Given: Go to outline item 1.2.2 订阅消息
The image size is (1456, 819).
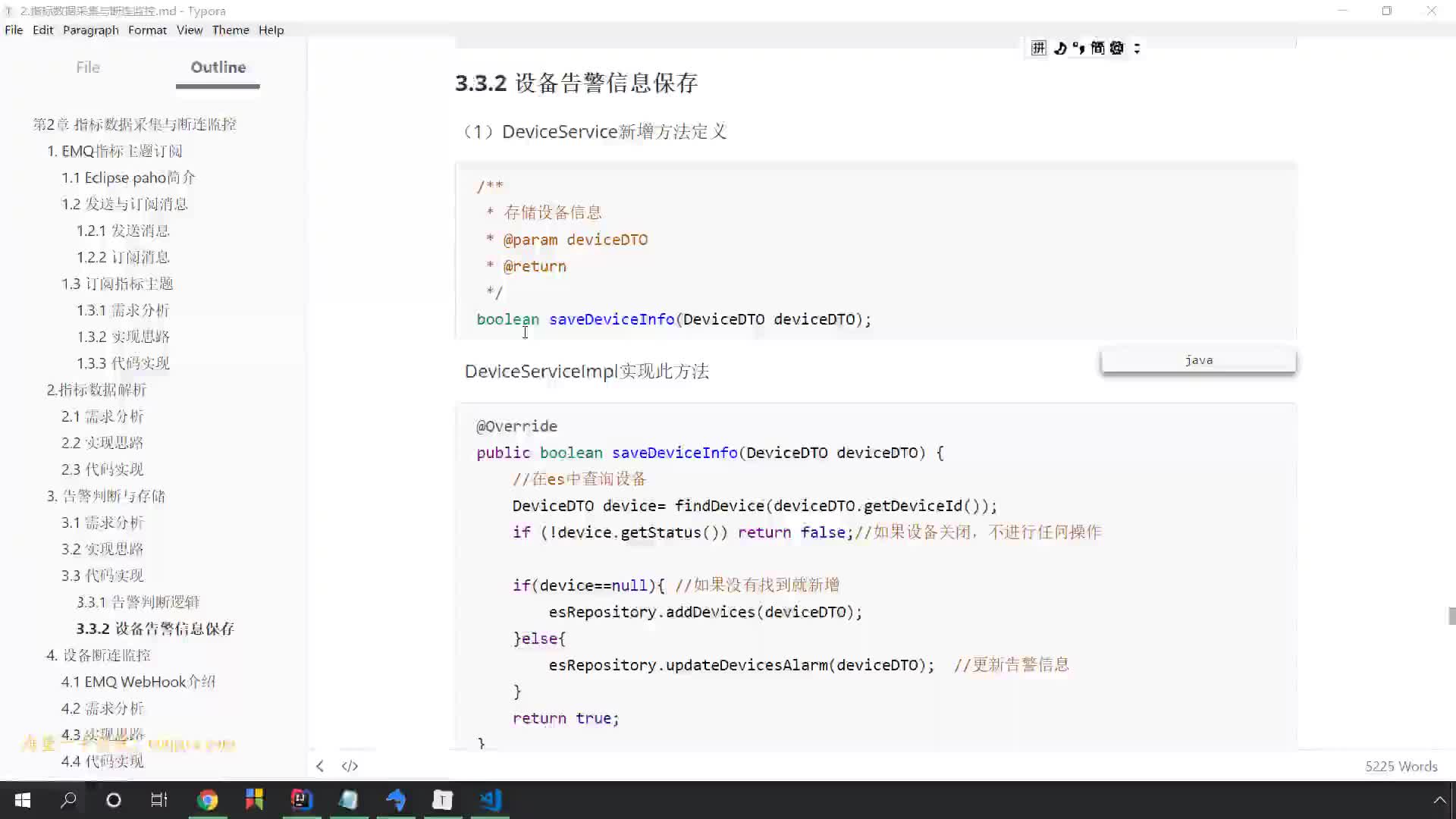Looking at the screenshot, I should pyautogui.click(x=123, y=257).
